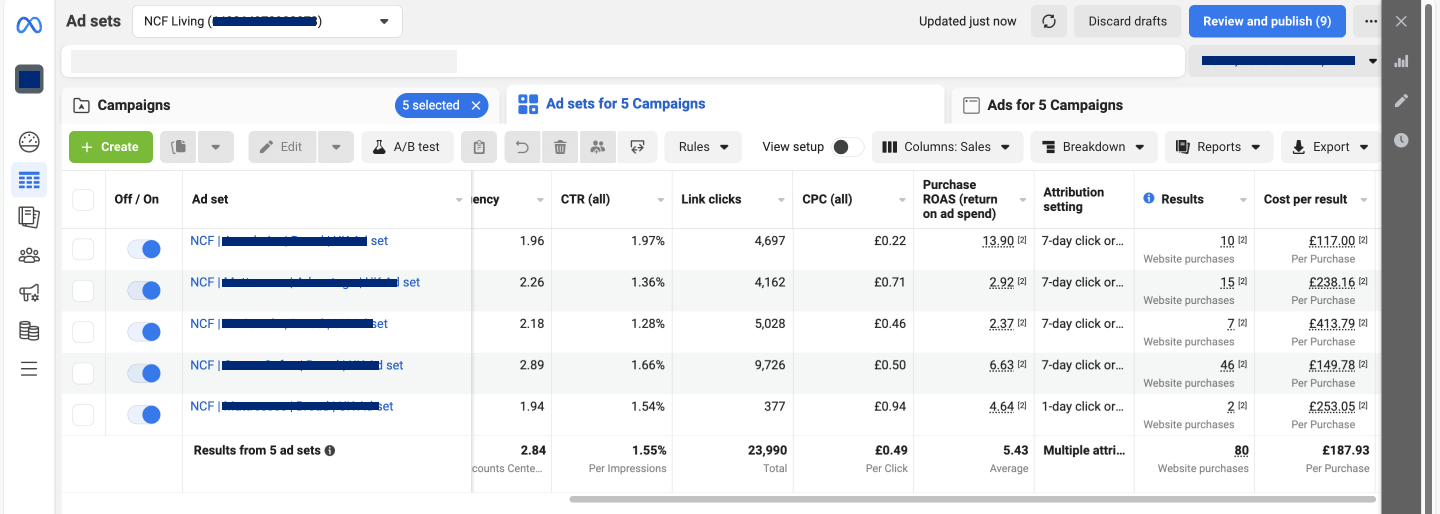The width and height of the screenshot is (1440, 514).
Task: Open Audiences from the left sidebar
Action: (x=29, y=255)
